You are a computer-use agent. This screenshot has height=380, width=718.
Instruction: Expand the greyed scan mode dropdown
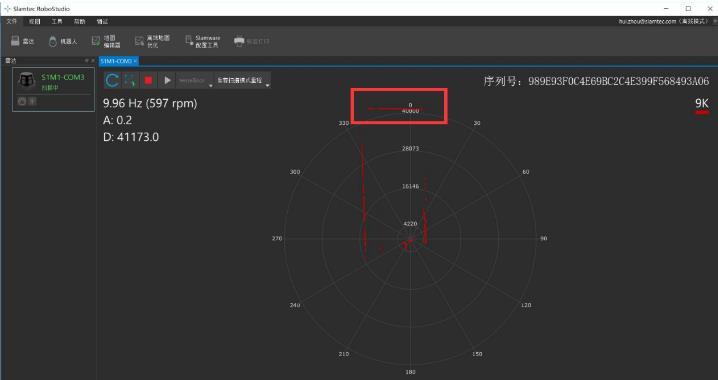click(196, 81)
